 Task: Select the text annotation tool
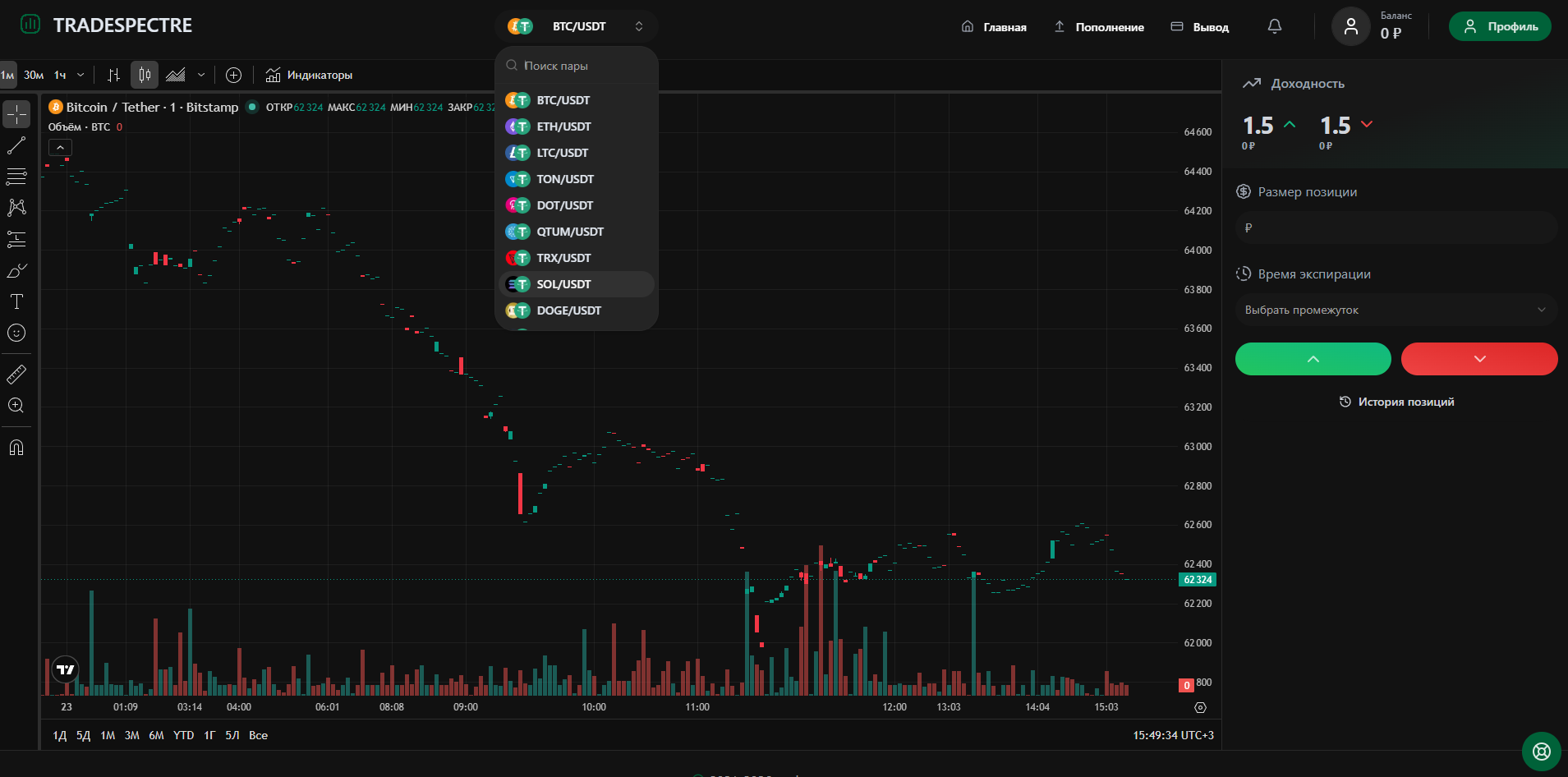[16, 301]
